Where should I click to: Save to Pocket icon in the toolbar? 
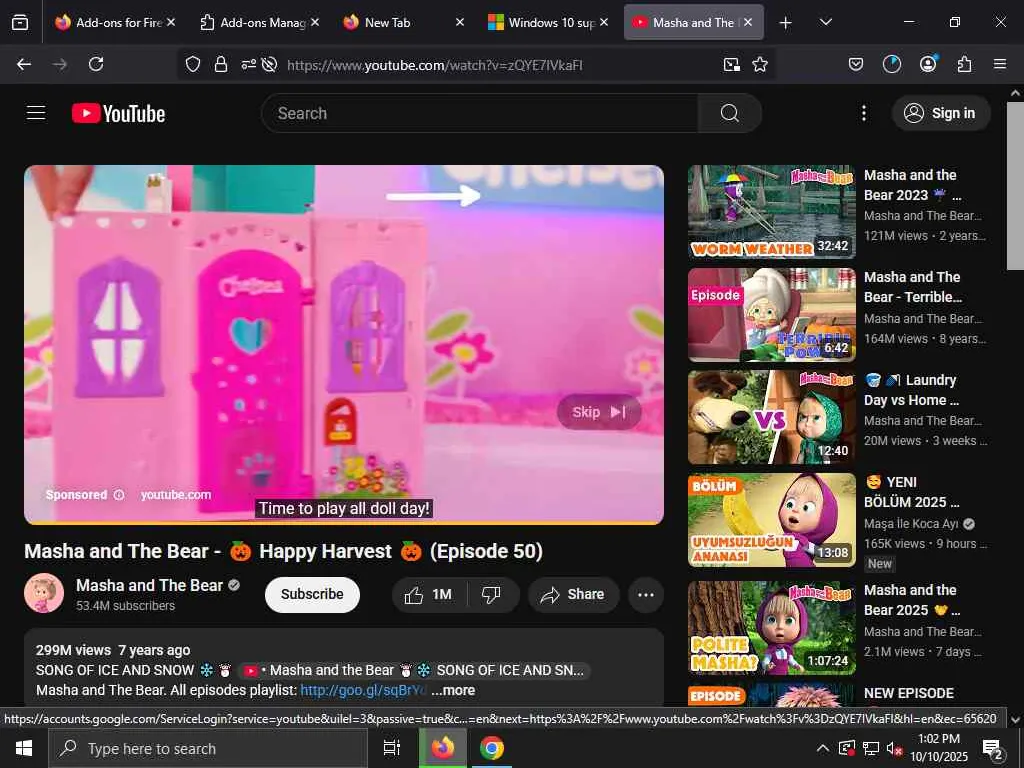(856, 64)
